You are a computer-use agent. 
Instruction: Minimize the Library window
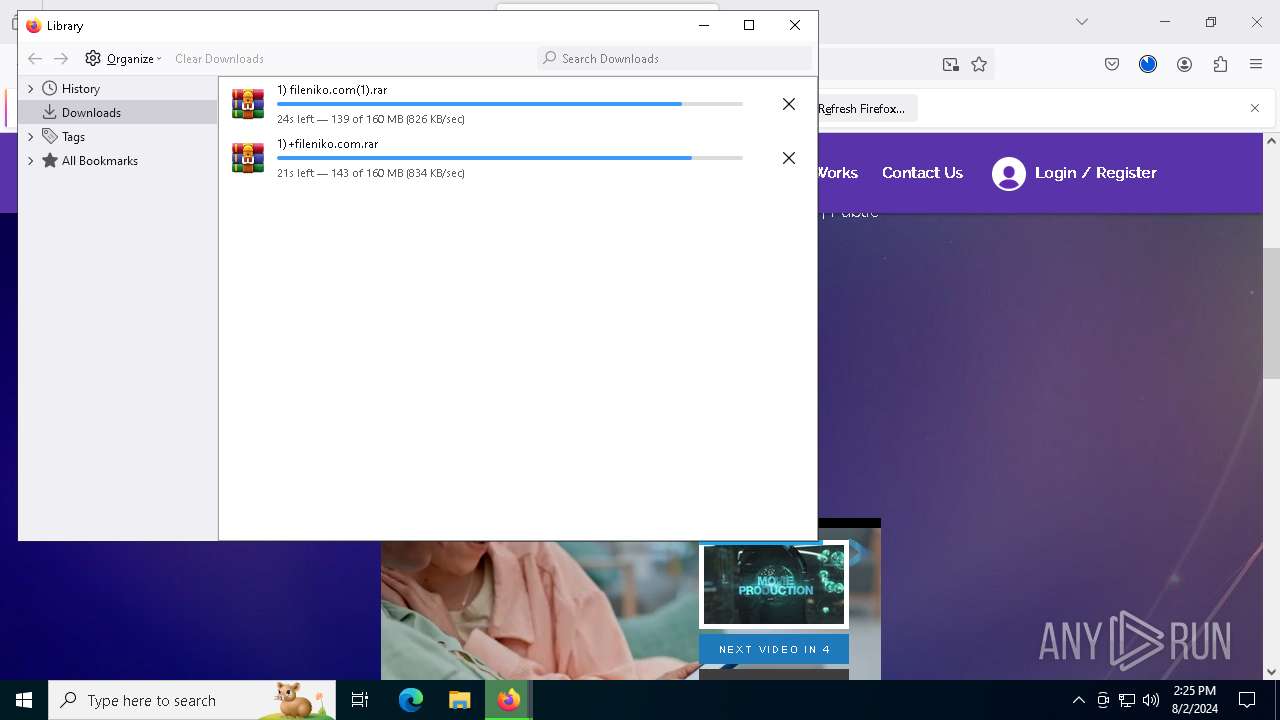(x=703, y=25)
